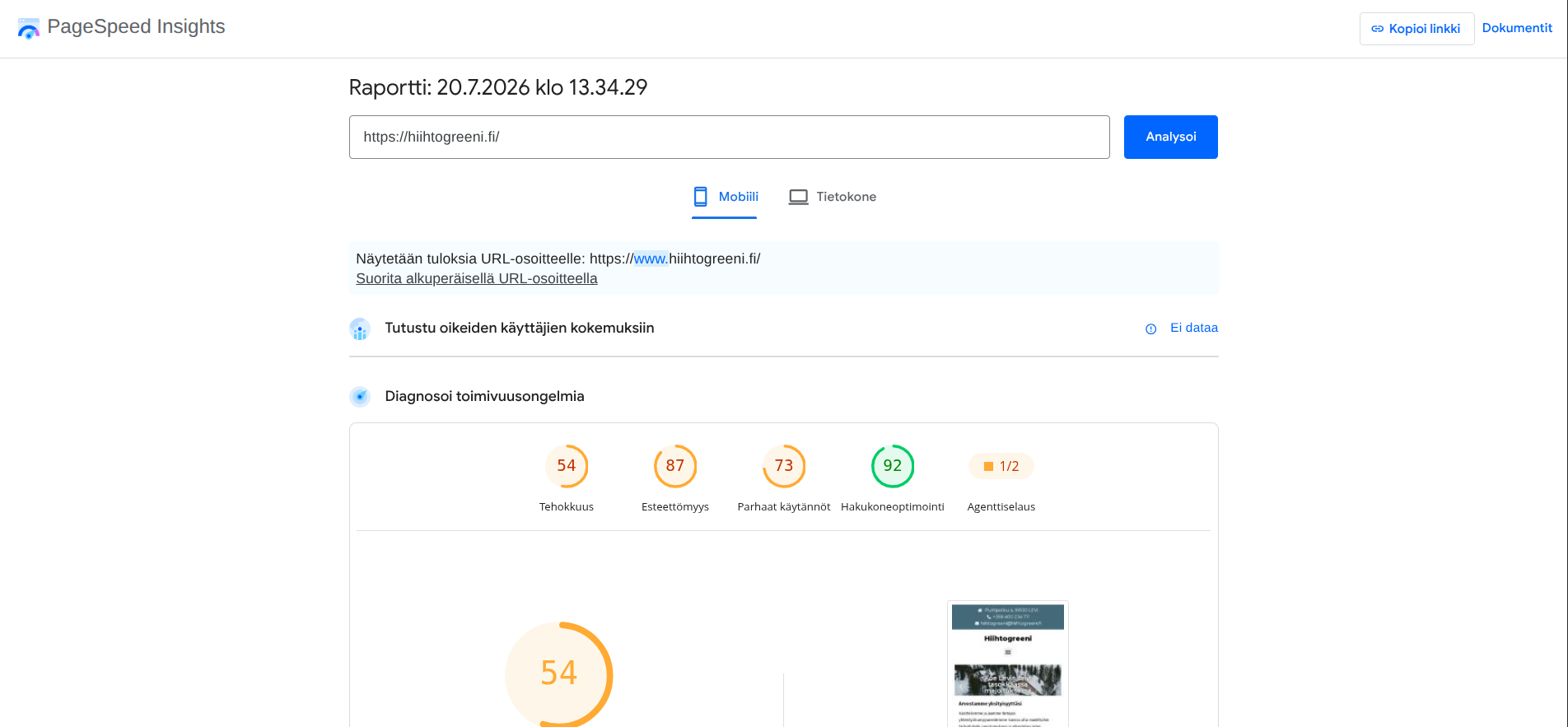Click the Esteettömyys label text

tap(675, 506)
